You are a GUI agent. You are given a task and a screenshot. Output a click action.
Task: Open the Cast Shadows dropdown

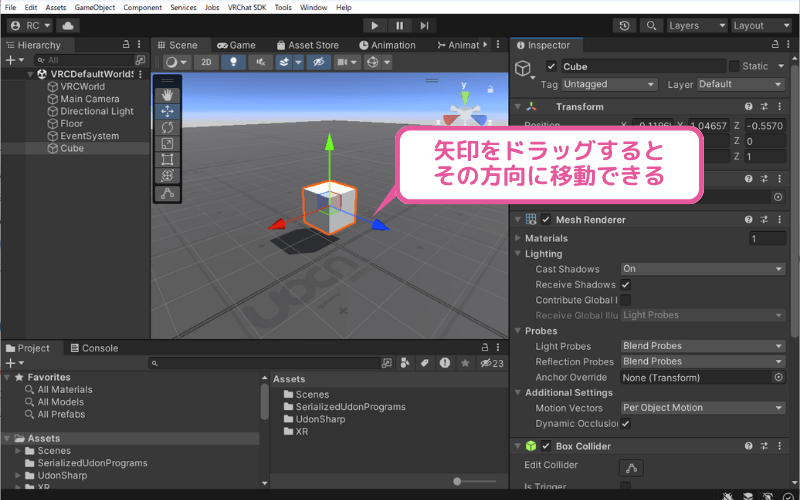[703, 269]
